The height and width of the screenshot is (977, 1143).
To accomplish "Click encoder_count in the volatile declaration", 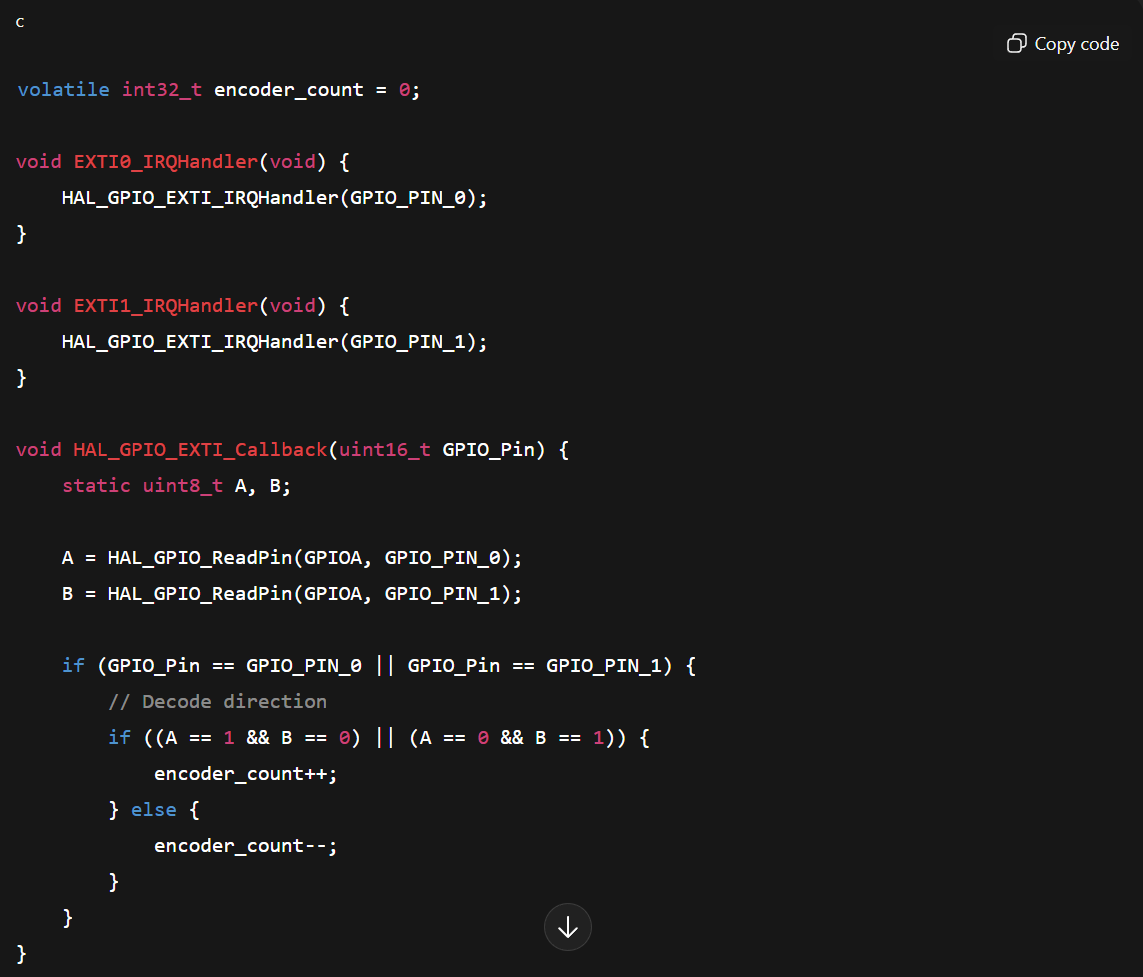I will [289, 90].
